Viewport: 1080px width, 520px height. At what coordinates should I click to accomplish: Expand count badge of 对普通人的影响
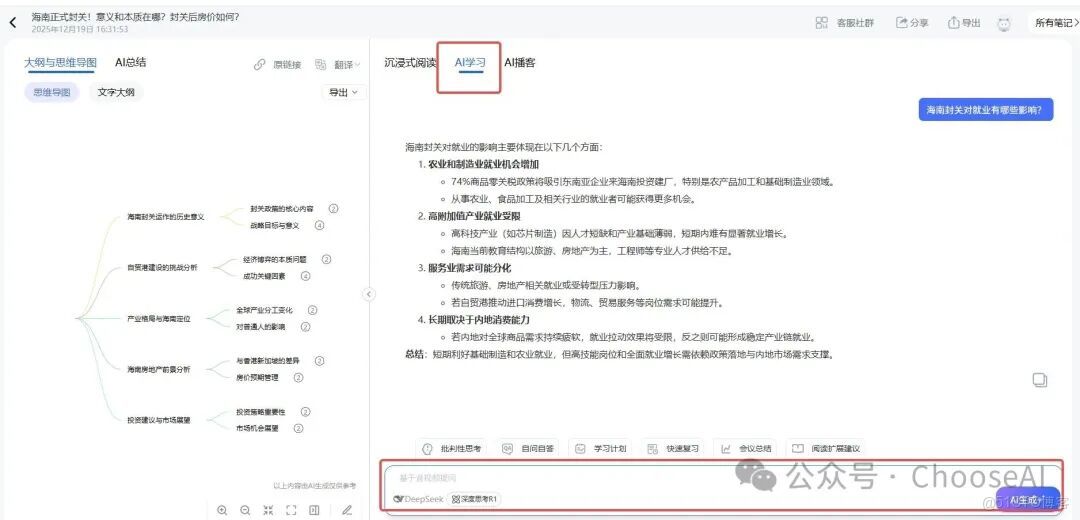(x=305, y=327)
